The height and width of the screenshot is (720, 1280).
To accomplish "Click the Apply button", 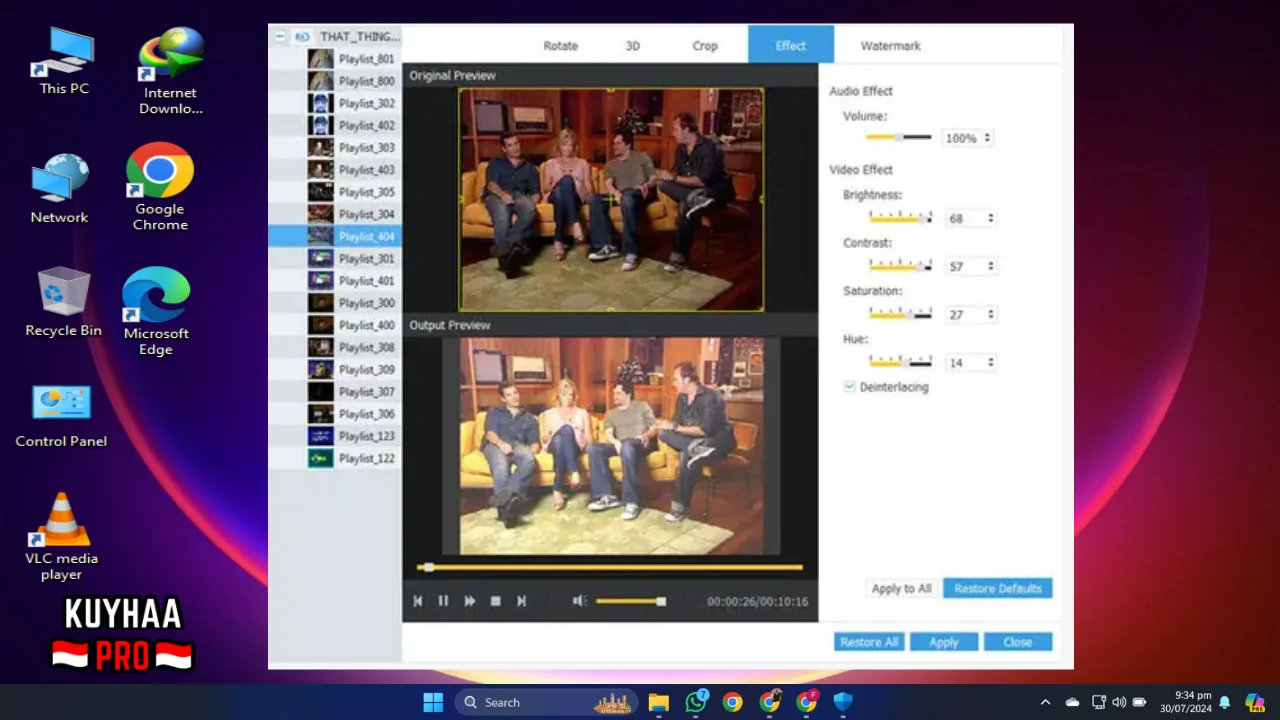I will (x=944, y=642).
